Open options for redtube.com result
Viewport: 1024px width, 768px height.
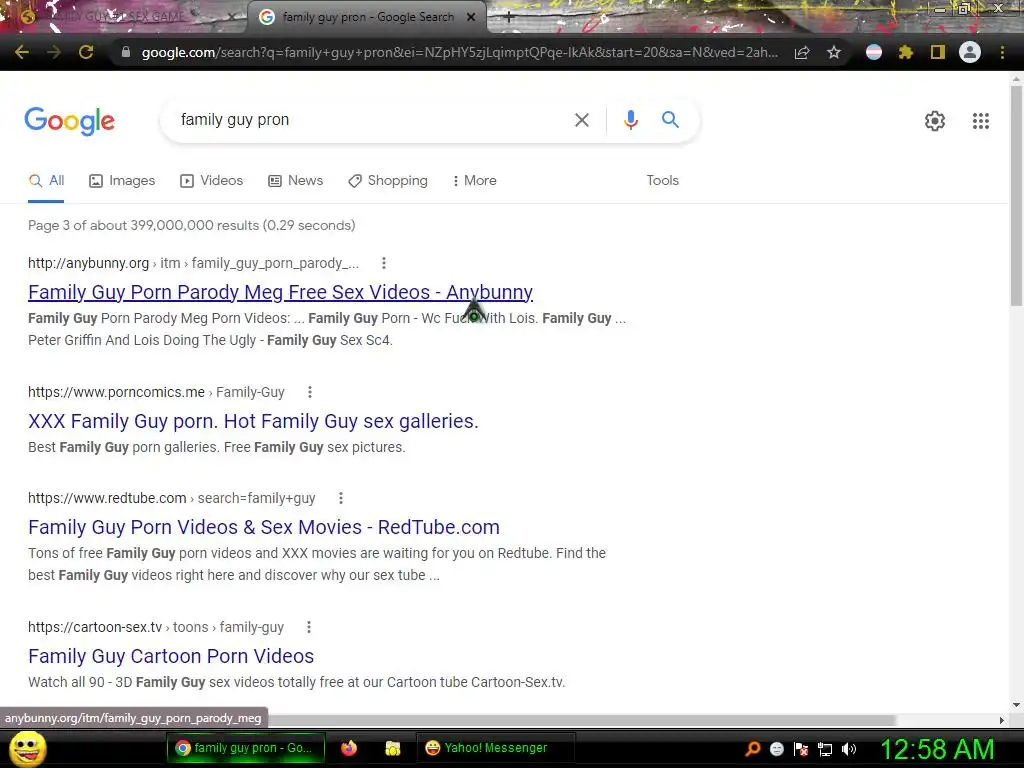tap(340, 498)
